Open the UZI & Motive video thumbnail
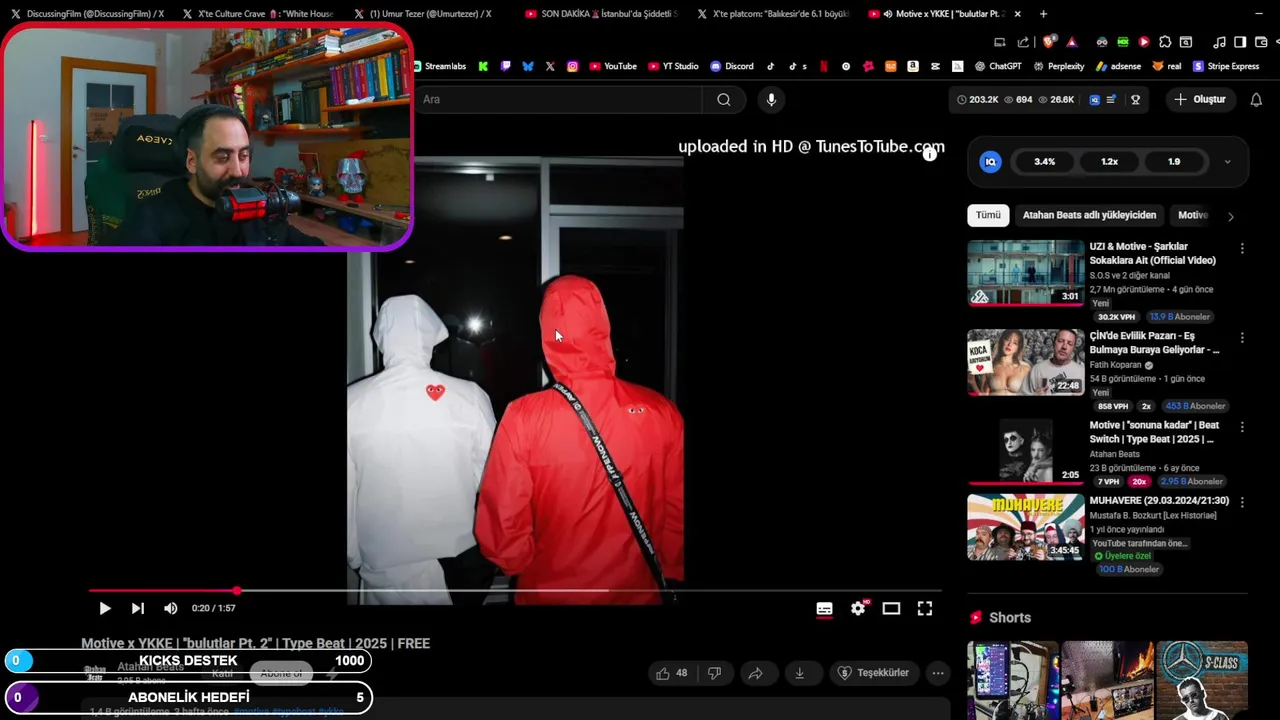 coord(1025,273)
